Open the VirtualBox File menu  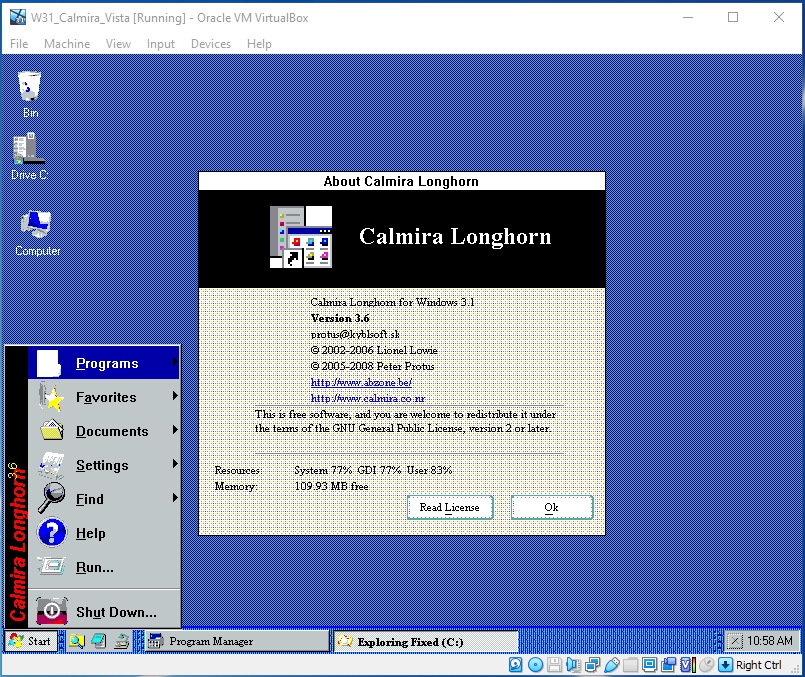pyautogui.click(x=19, y=44)
